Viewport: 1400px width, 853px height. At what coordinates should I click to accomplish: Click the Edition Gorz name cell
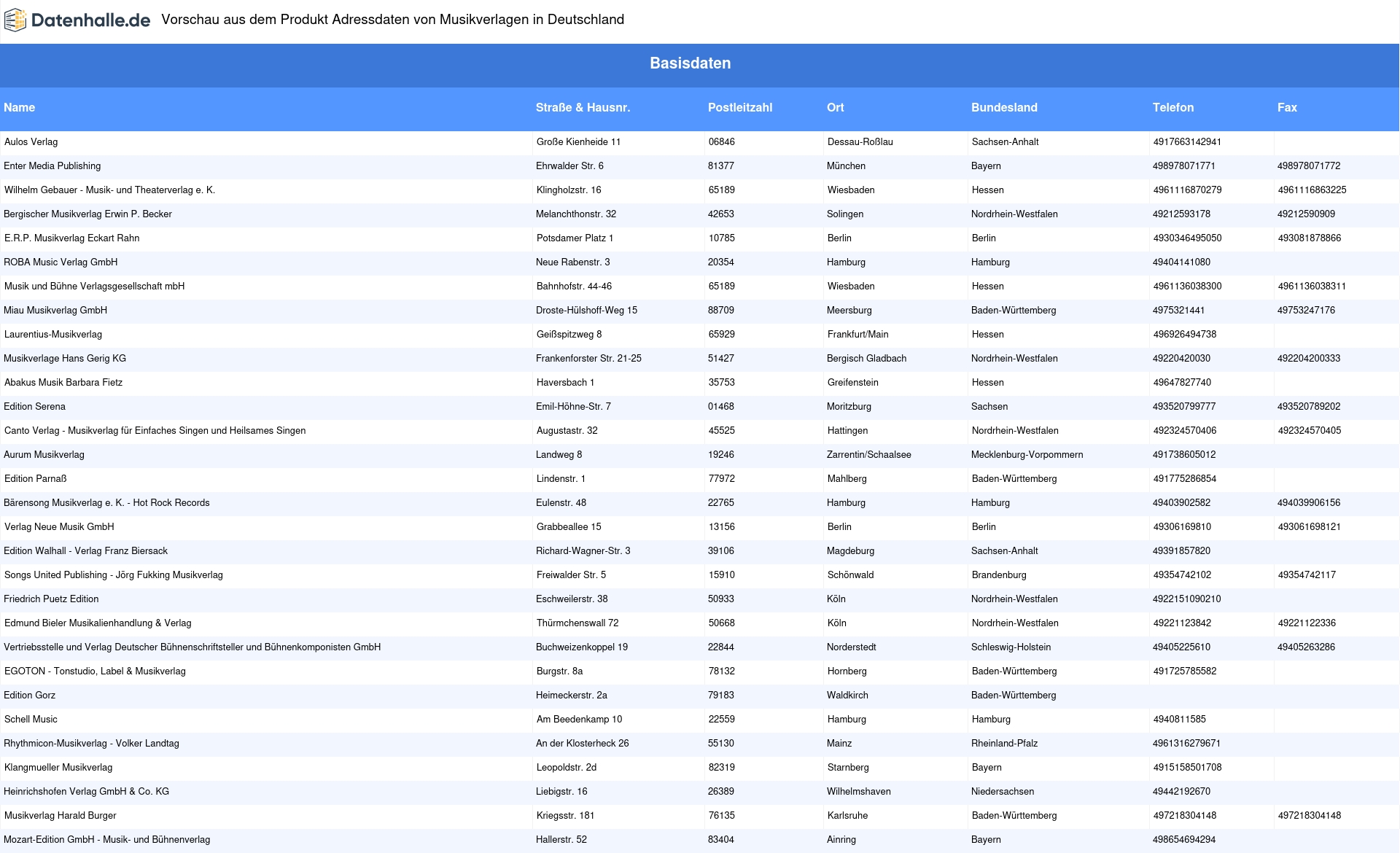pyautogui.click(x=29, y=696)
